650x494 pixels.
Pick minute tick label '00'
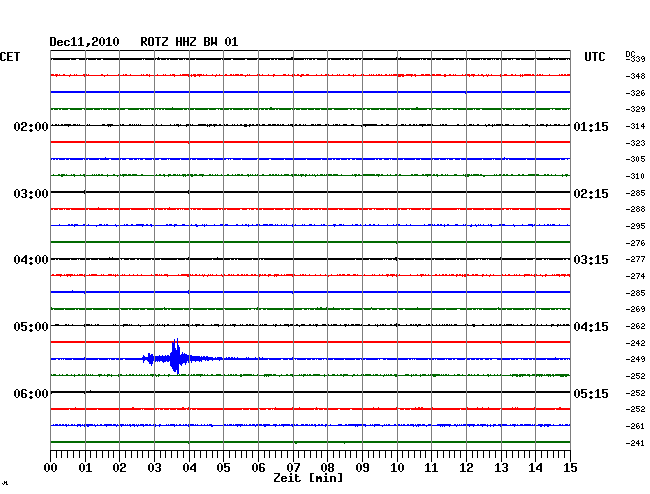[x=51, y=468]
